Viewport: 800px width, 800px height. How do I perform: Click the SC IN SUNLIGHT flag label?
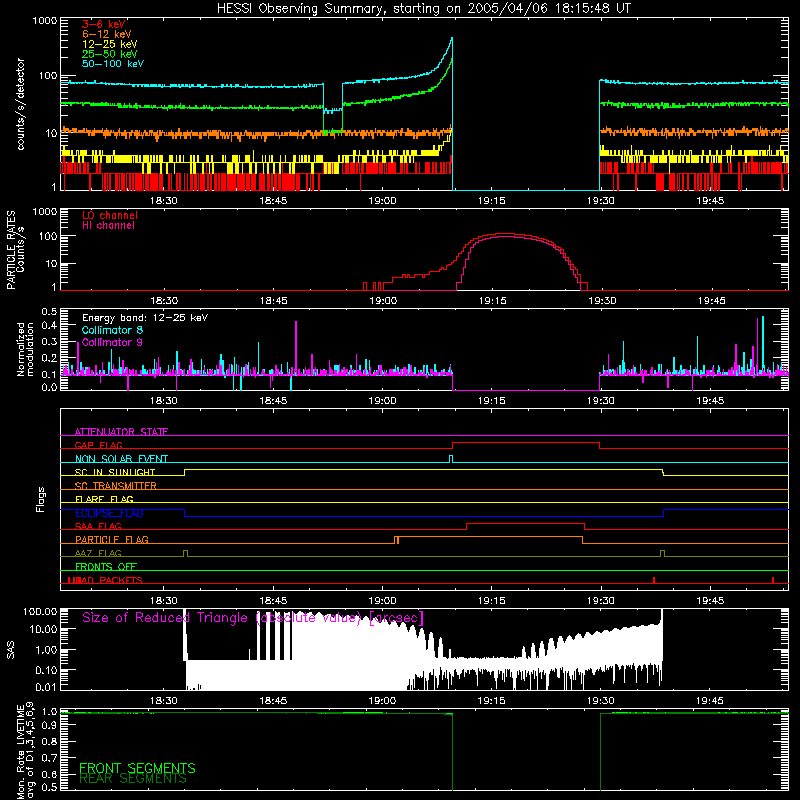[115, 472]
